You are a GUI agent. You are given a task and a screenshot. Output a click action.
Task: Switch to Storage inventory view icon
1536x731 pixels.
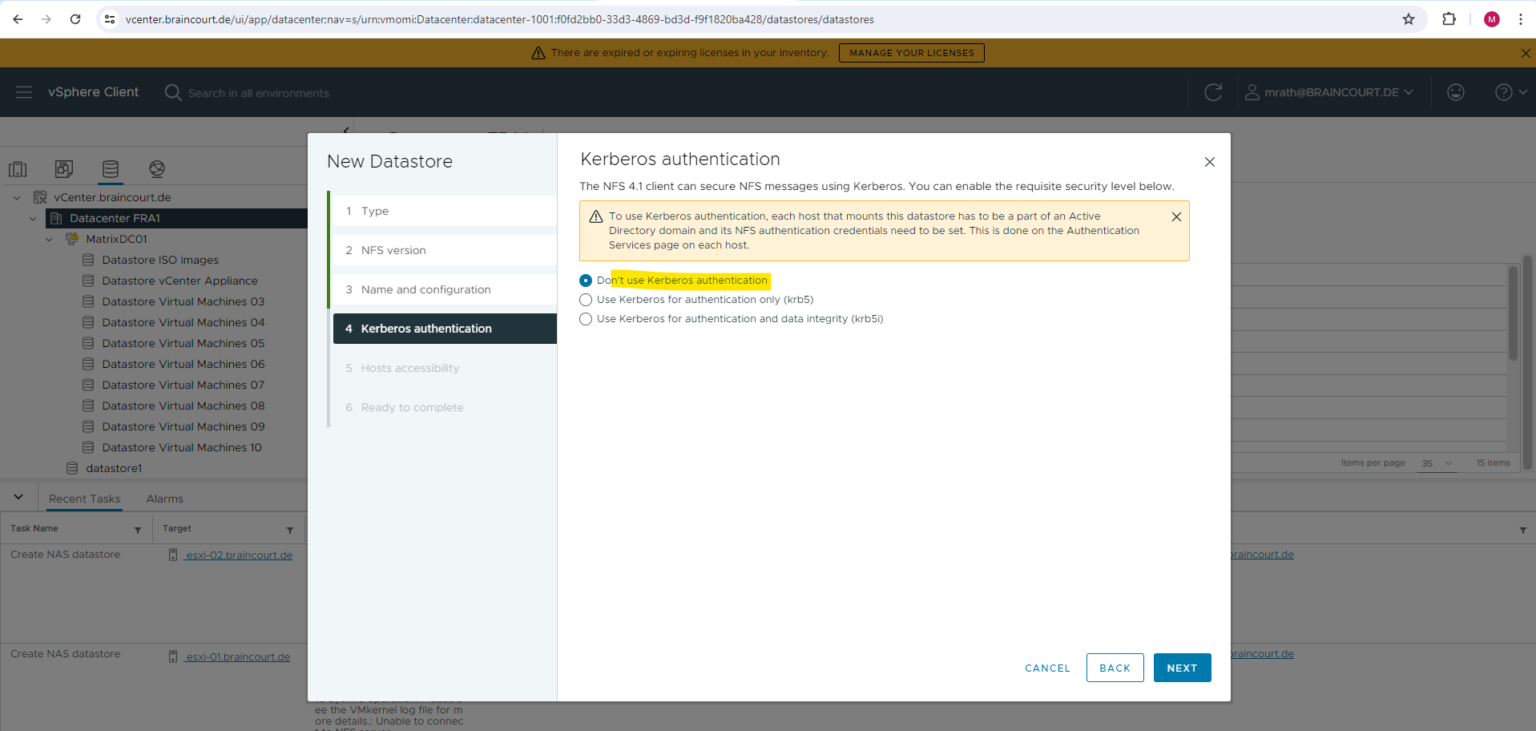coord(110,169)
